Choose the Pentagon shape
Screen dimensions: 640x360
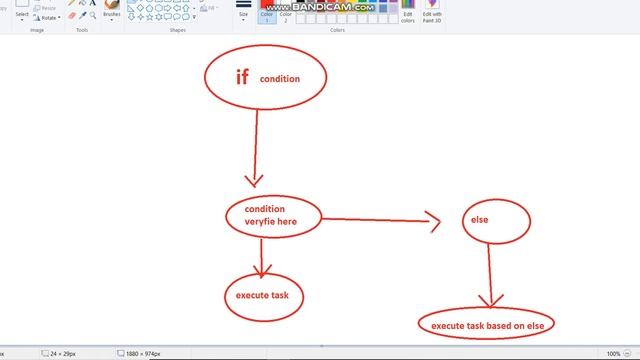149,8
